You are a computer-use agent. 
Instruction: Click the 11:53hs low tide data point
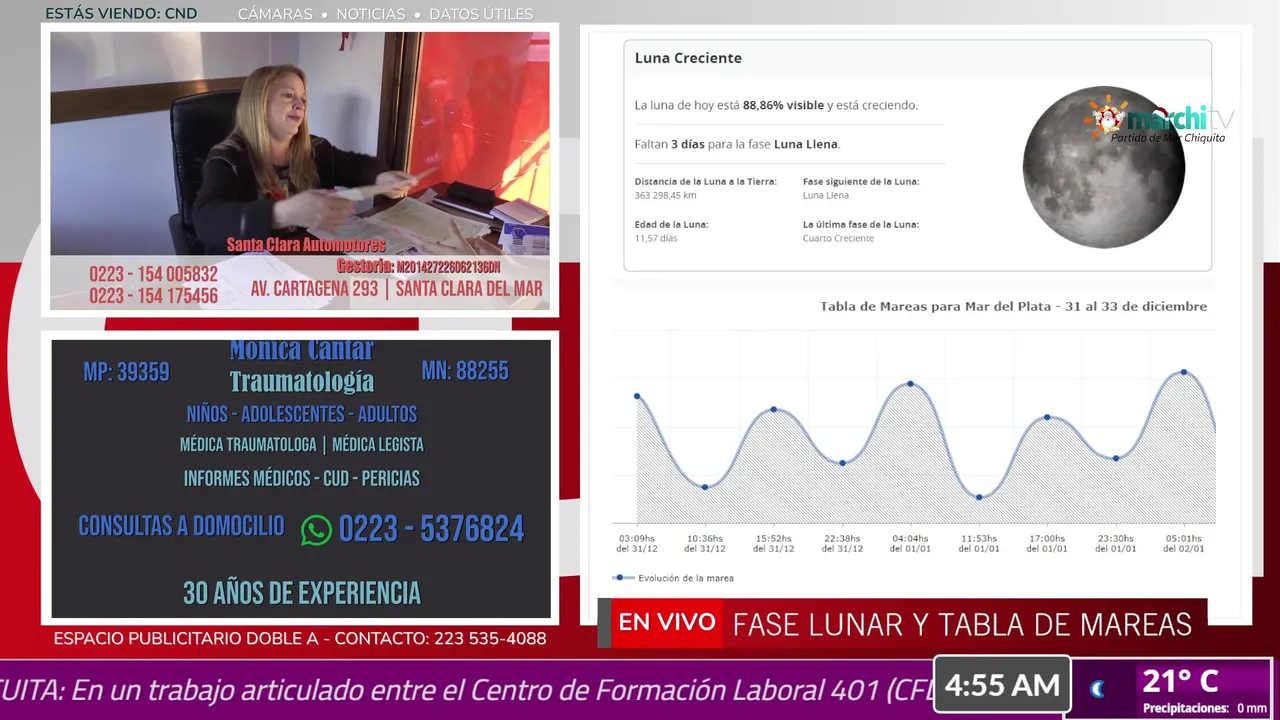(979, 497)
